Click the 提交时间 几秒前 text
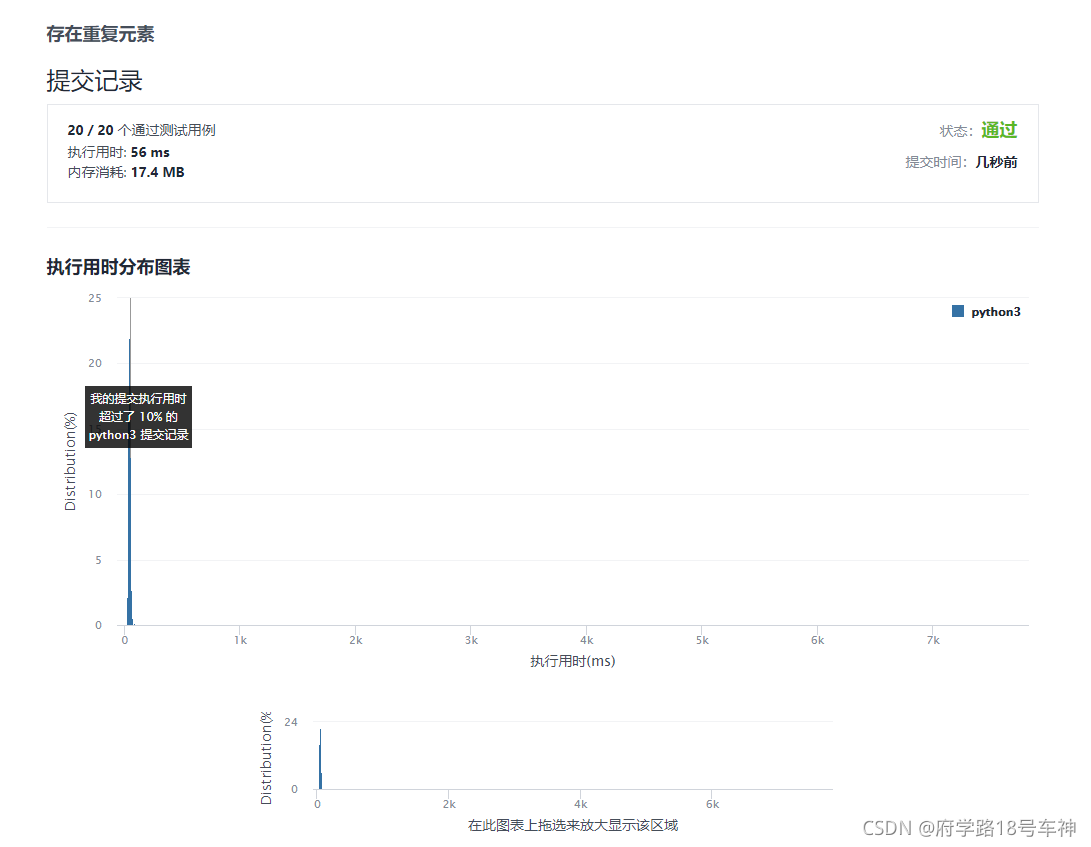This screenshot has width=1091, height=847. 961,162
